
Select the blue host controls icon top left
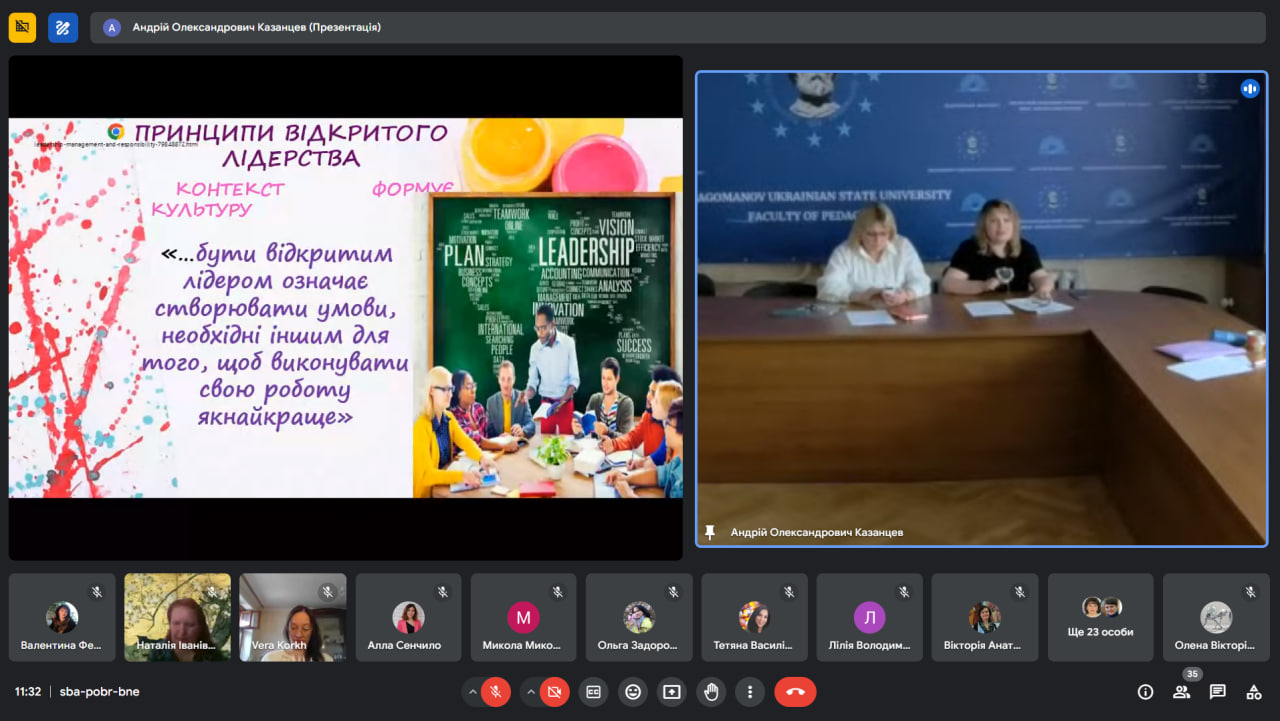(x=62, y=27)
